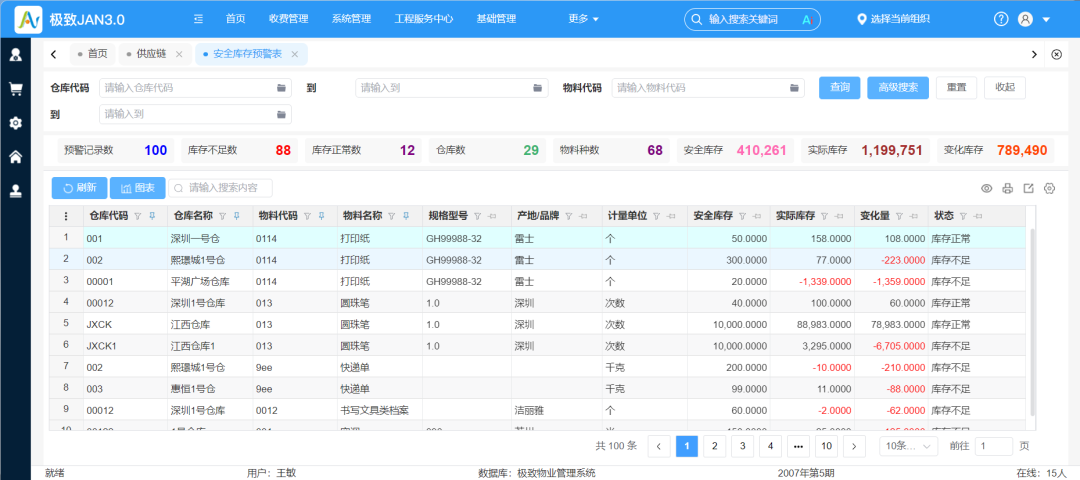Click the table vertical scrollbar

pyautogui.click(x=1032, y=322)
